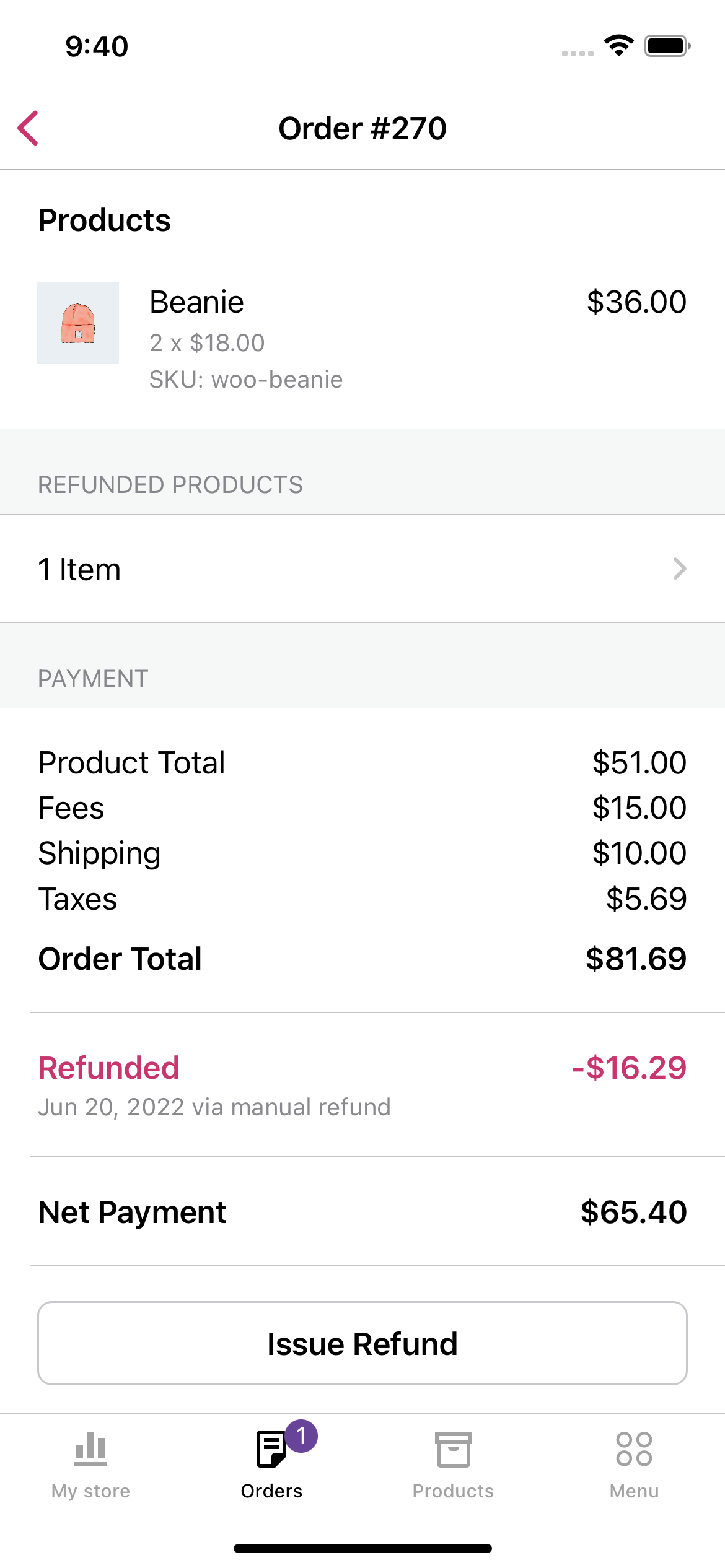
Task: Open the My store chart icon
Action: coord(90,1448)
